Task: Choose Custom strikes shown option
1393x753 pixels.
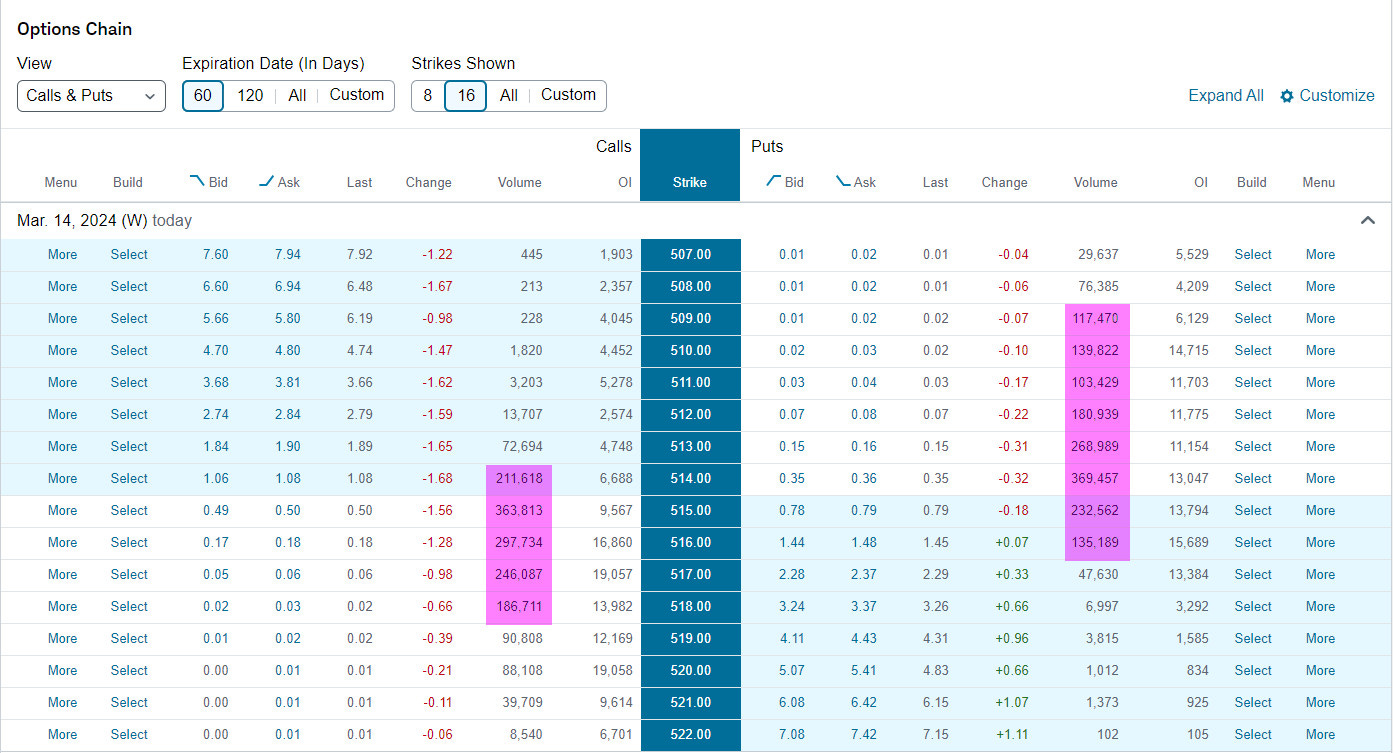Action: click(569, 96)
